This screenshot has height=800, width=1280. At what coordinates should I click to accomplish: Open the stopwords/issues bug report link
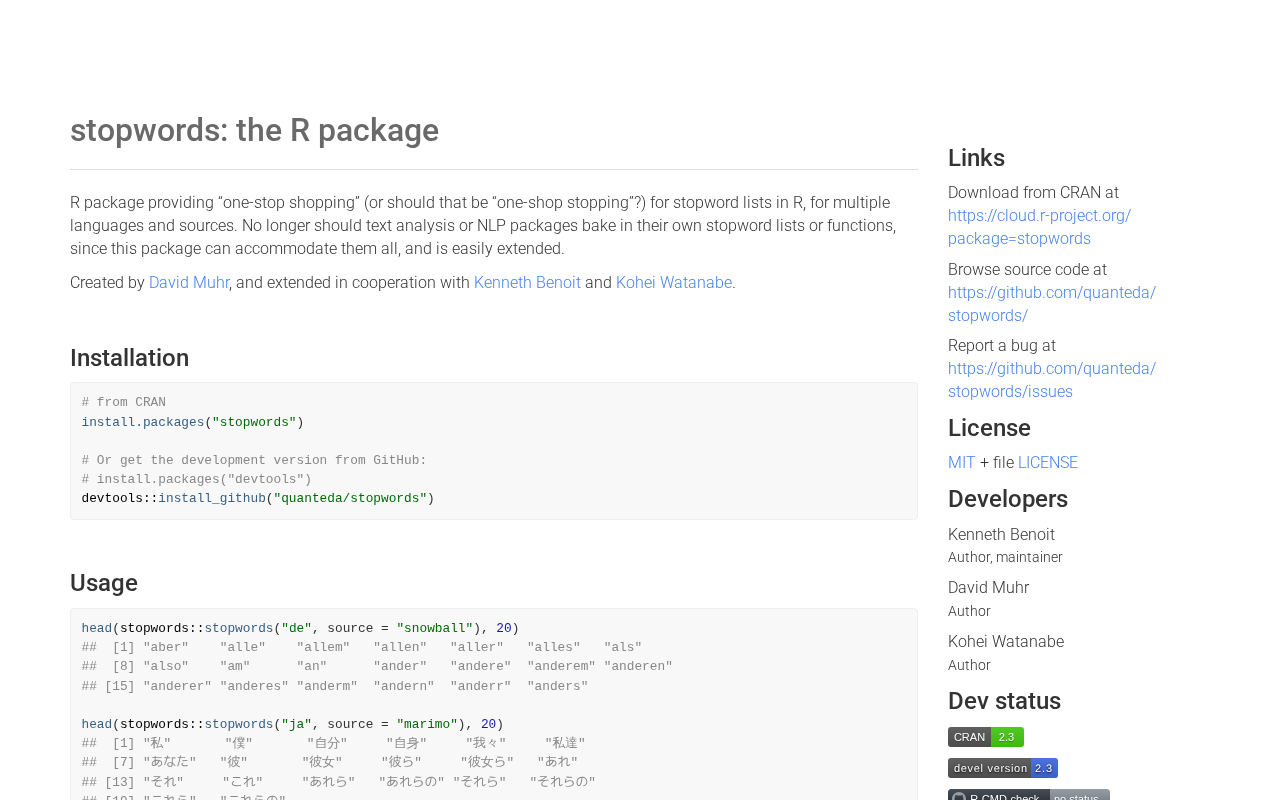(1051, 380)
